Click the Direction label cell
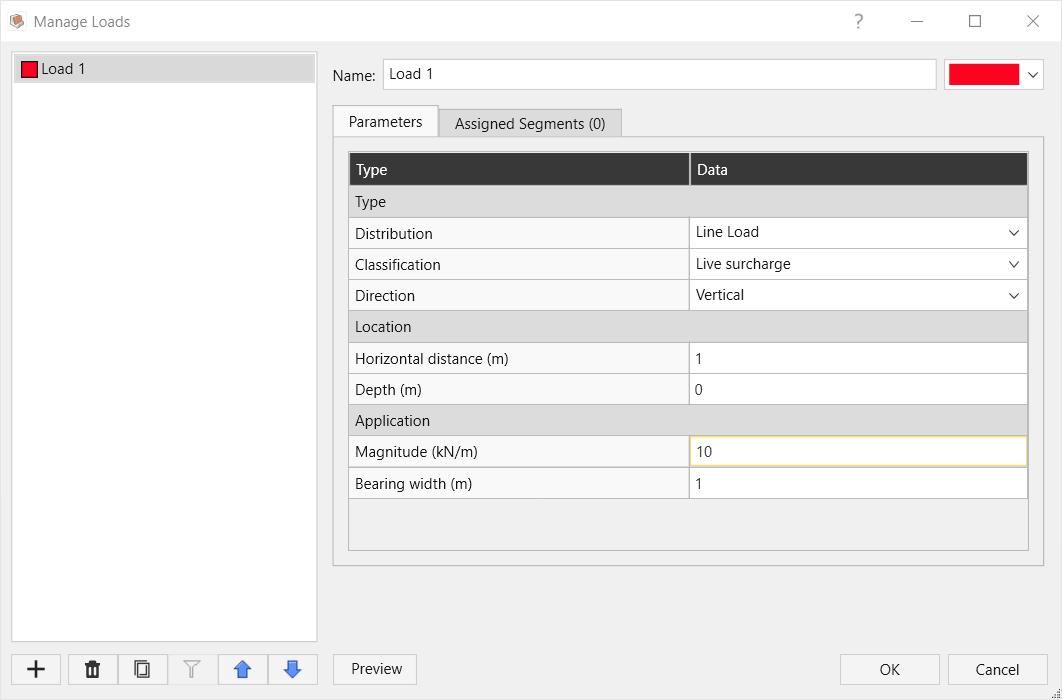Viewport: 1062px width, 700px height. 519,296
